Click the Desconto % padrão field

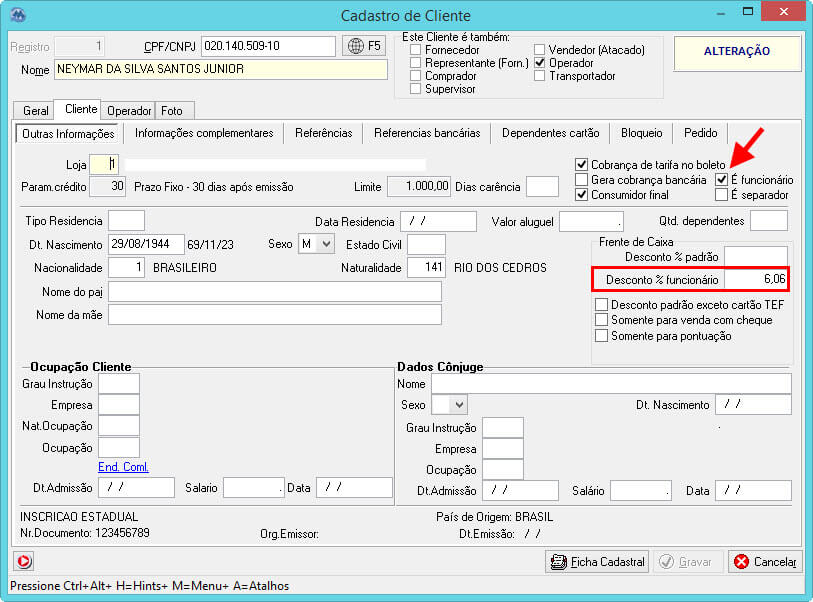point(756,257)
